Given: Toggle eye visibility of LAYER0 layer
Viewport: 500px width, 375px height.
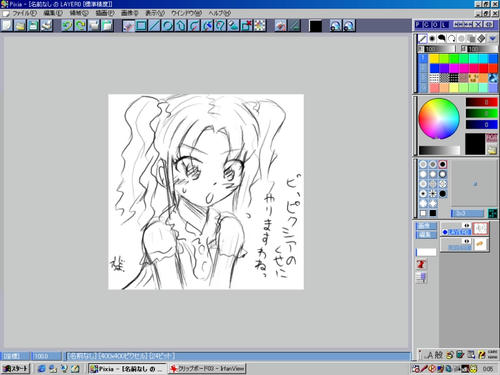Looking at the screenshot, I should [x=466, y=226].
